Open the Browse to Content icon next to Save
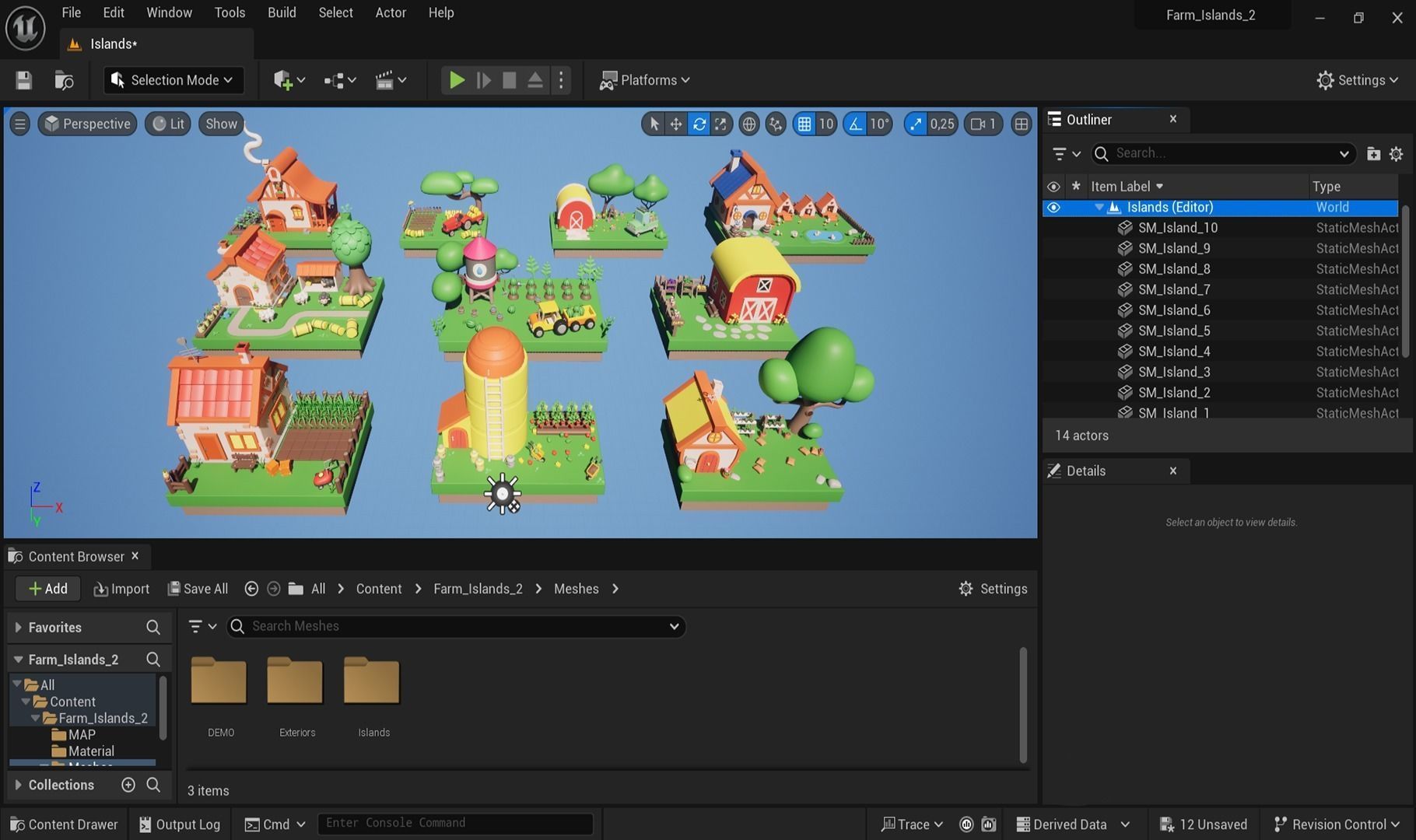The height and width of the screenshot is (840, 1416). tap(64, 80)
